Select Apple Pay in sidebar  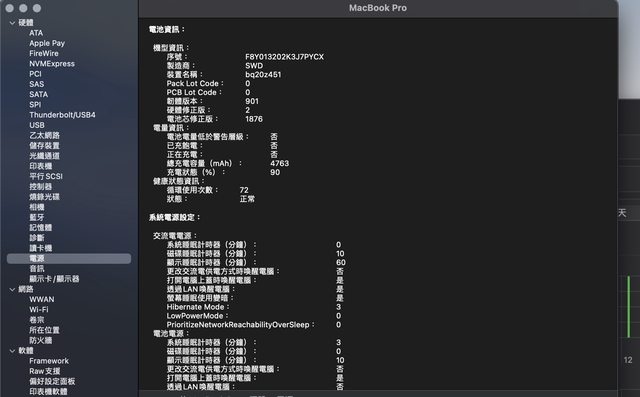pyautogui.click(x=47, y=43)
